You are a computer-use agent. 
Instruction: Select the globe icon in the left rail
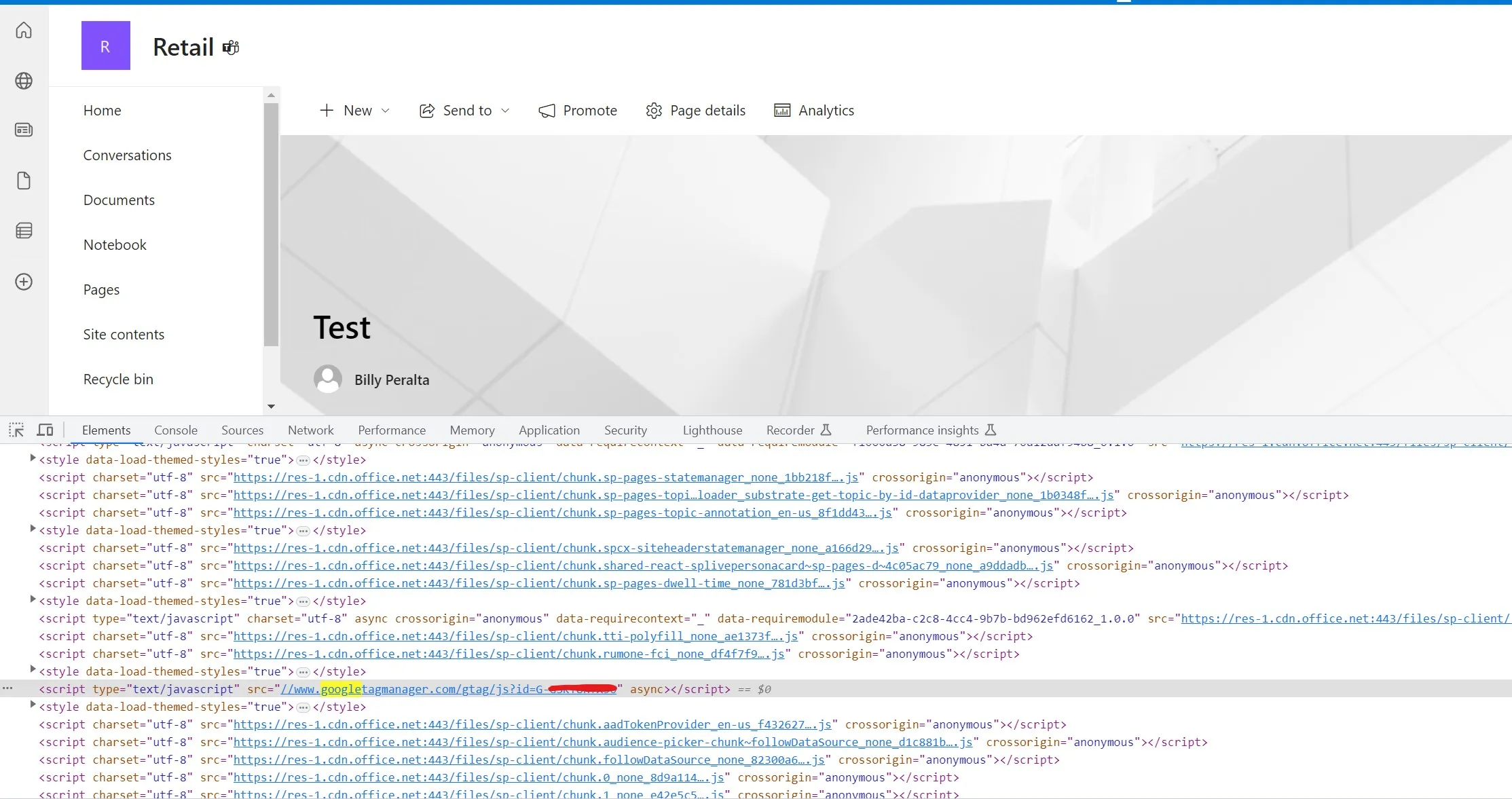(x=24, y=80)
